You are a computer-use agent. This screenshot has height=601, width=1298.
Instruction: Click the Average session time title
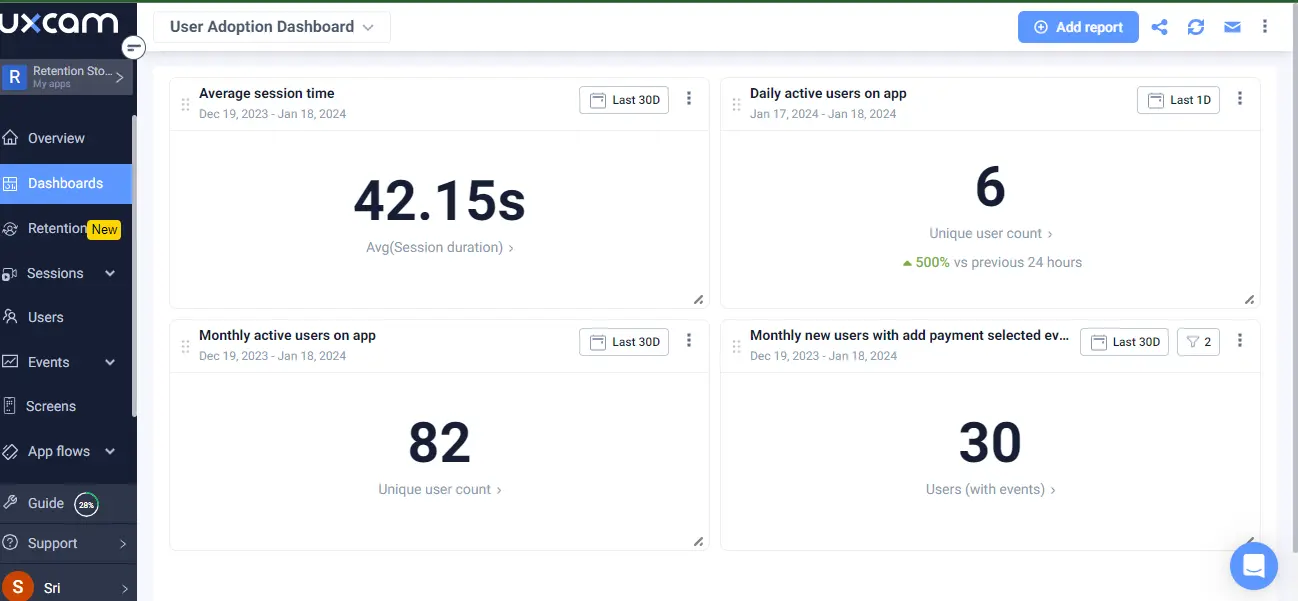(x=267, y=93)
